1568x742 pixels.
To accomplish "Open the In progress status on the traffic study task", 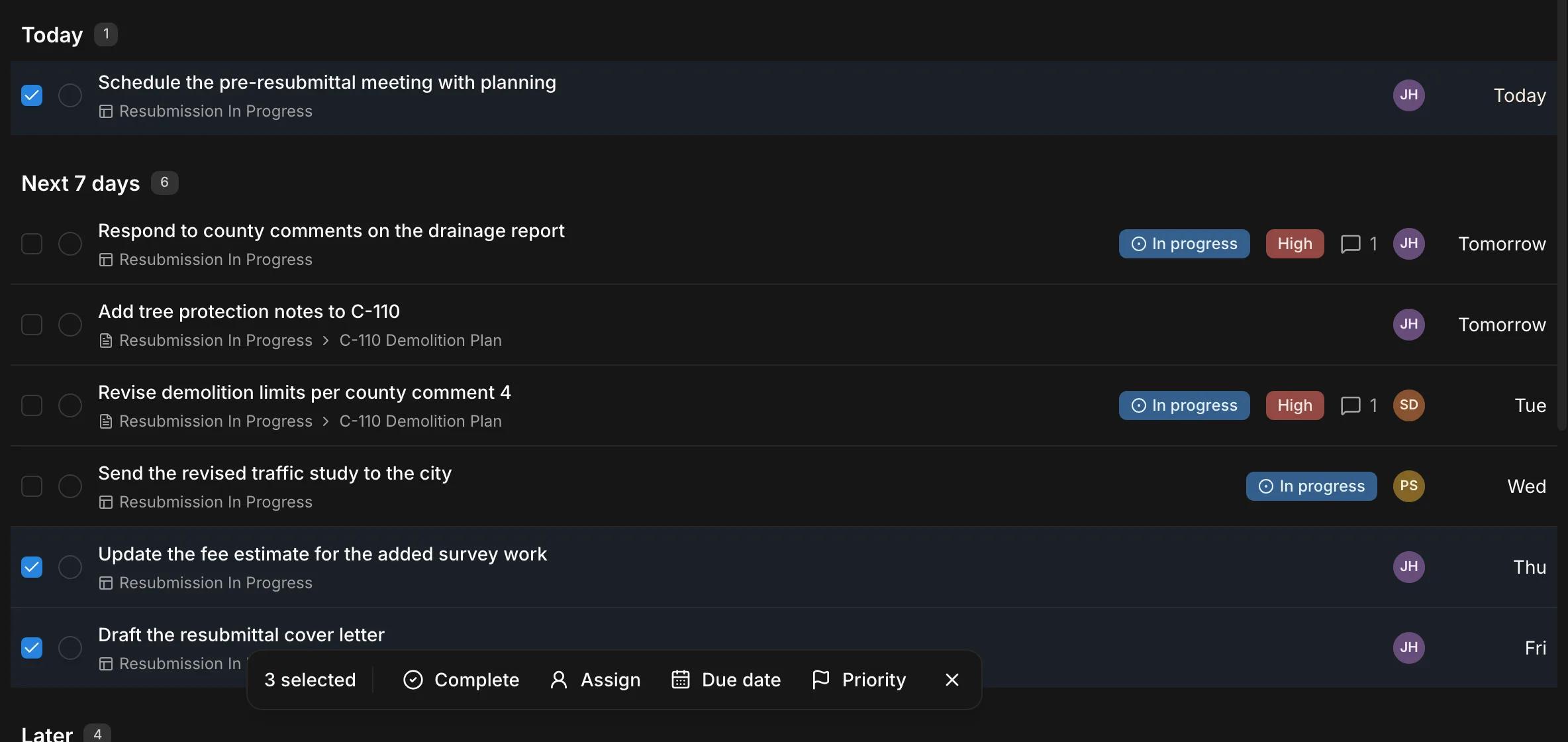I will [1312, 486].
